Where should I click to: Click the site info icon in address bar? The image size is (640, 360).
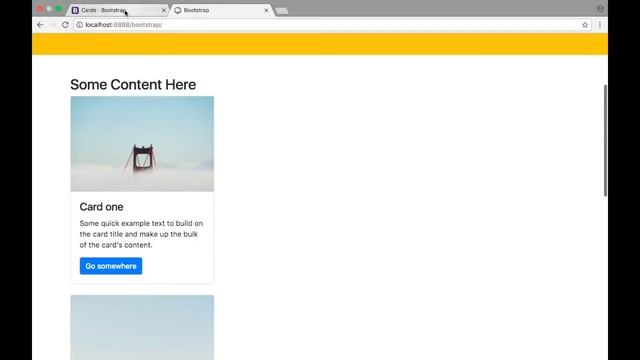click(80, 25)
